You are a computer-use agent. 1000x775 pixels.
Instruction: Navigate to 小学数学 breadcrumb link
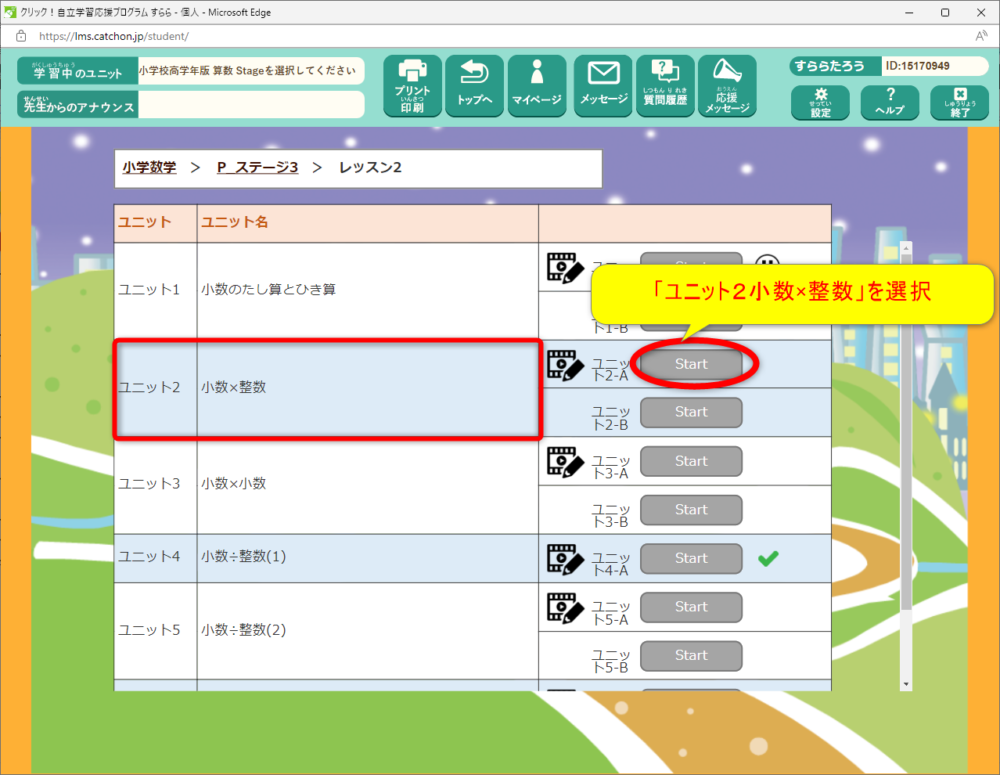click(x=149, y=168)
